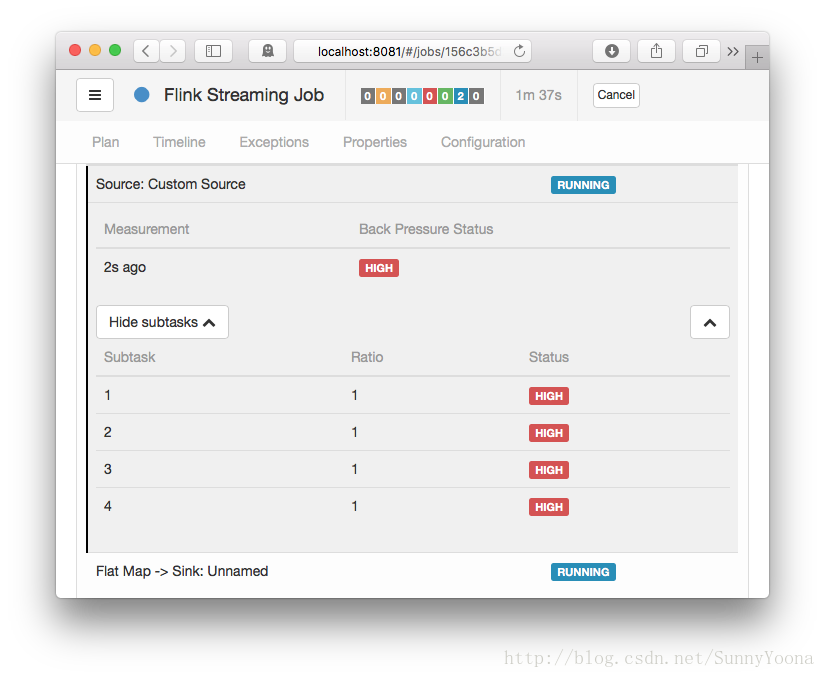Click the blue job status circle

click(x=142, y=95)
